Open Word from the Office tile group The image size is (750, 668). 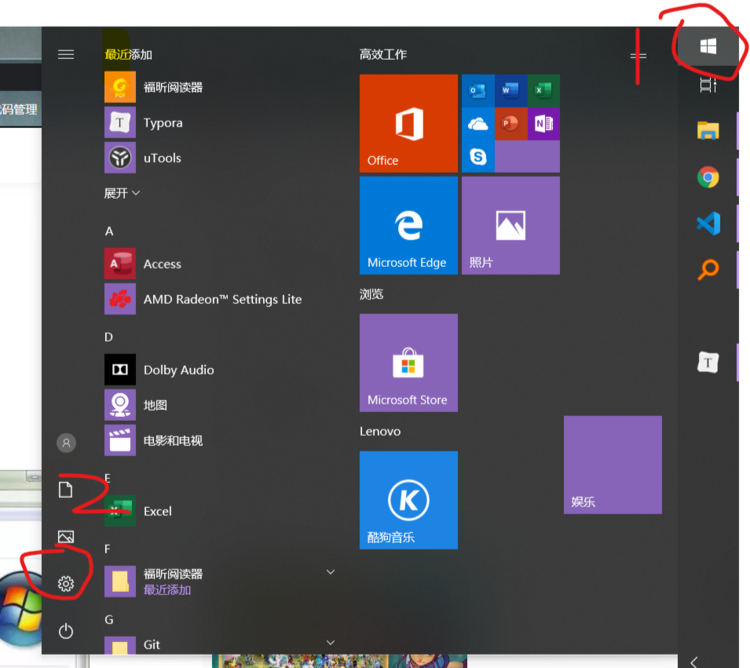click(x=510, y=90)
